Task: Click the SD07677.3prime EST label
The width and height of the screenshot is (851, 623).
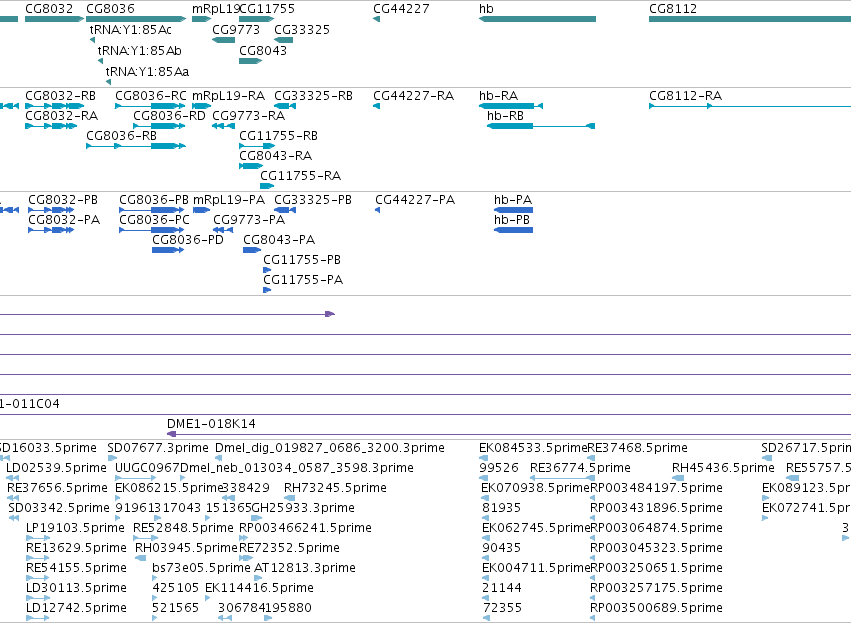Action: coord(158,448)
